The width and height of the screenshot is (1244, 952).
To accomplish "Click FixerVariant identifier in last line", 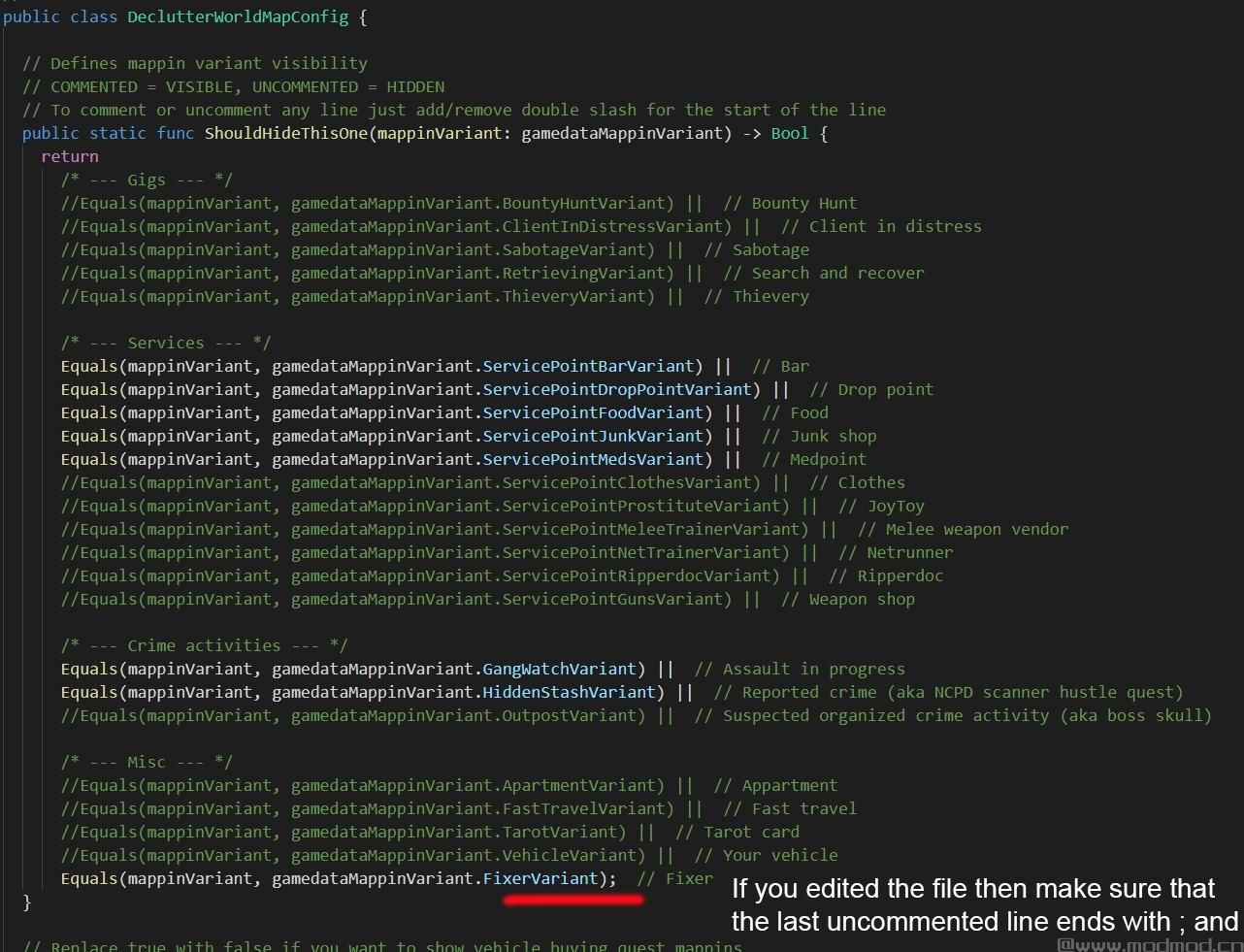I will (540, 878).
